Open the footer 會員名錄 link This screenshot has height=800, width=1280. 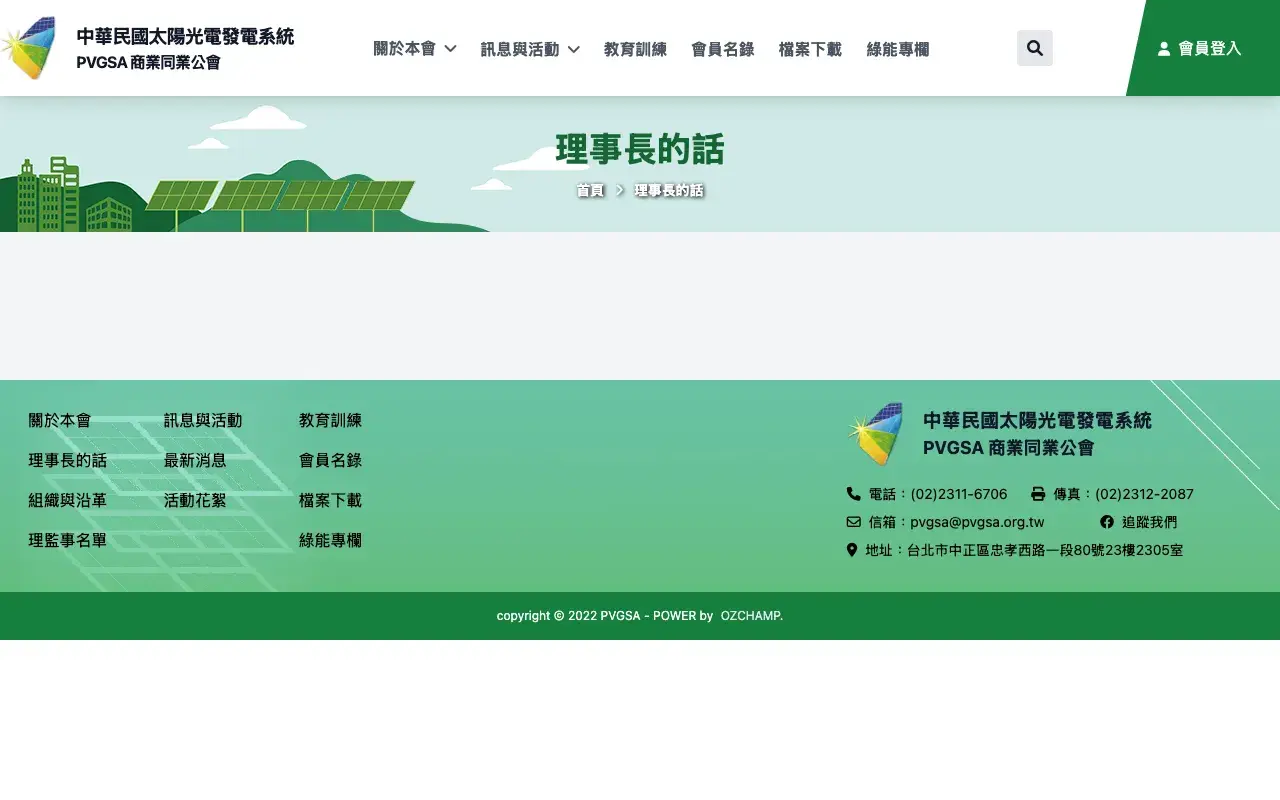tap(330, 460)
